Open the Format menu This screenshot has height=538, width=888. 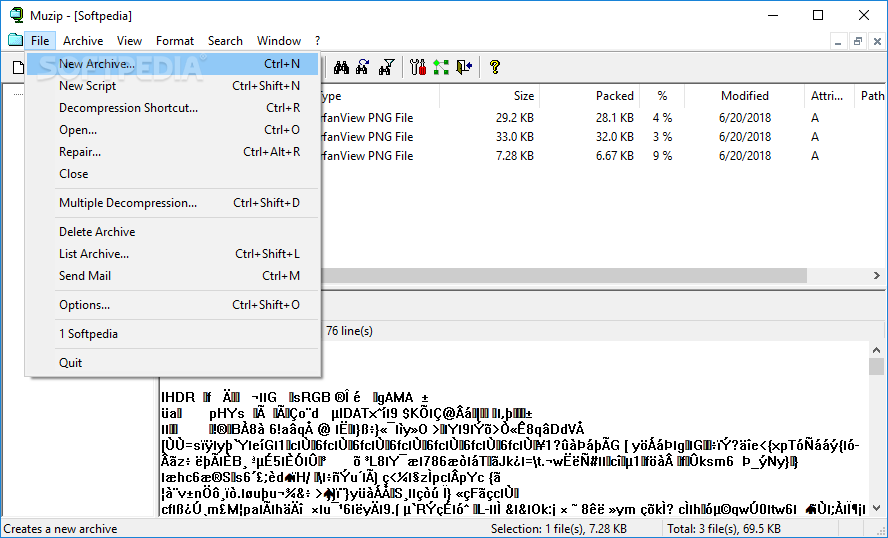[175, 41]
